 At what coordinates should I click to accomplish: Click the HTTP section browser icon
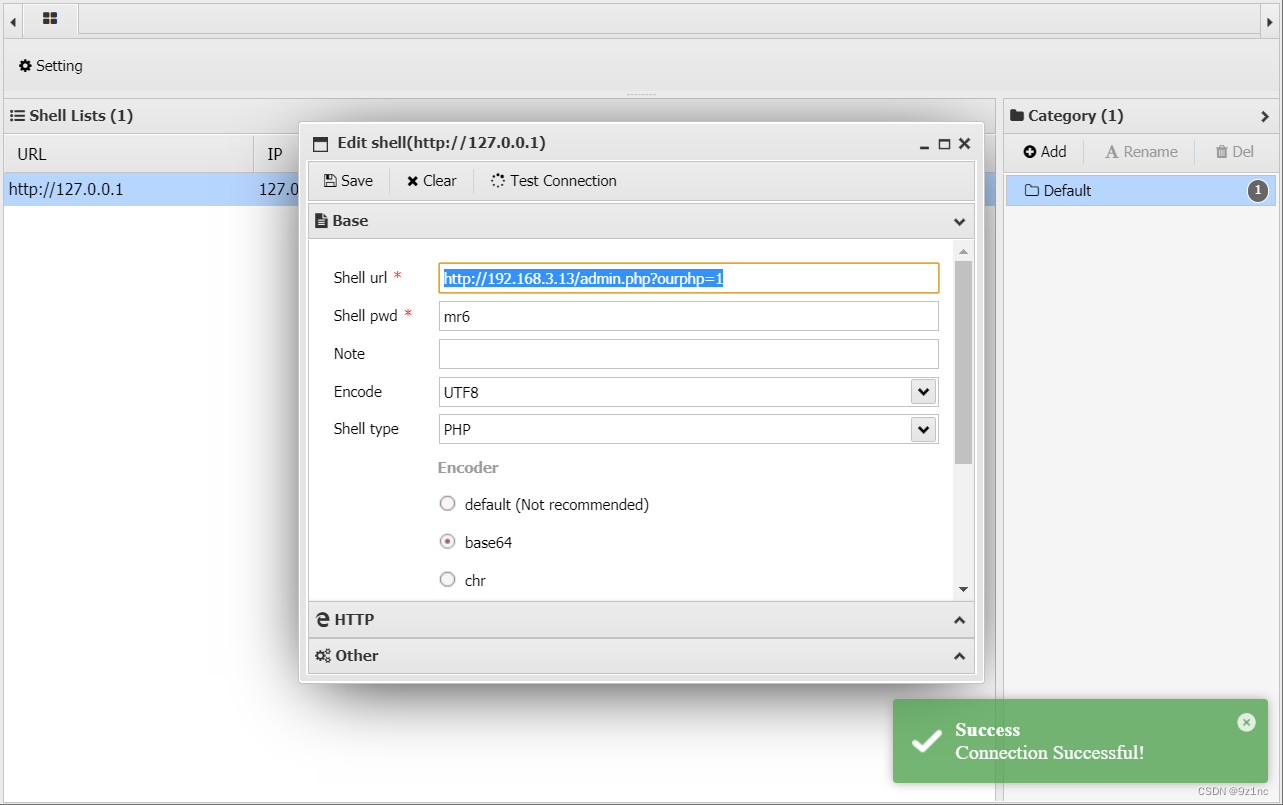(323, 620)
